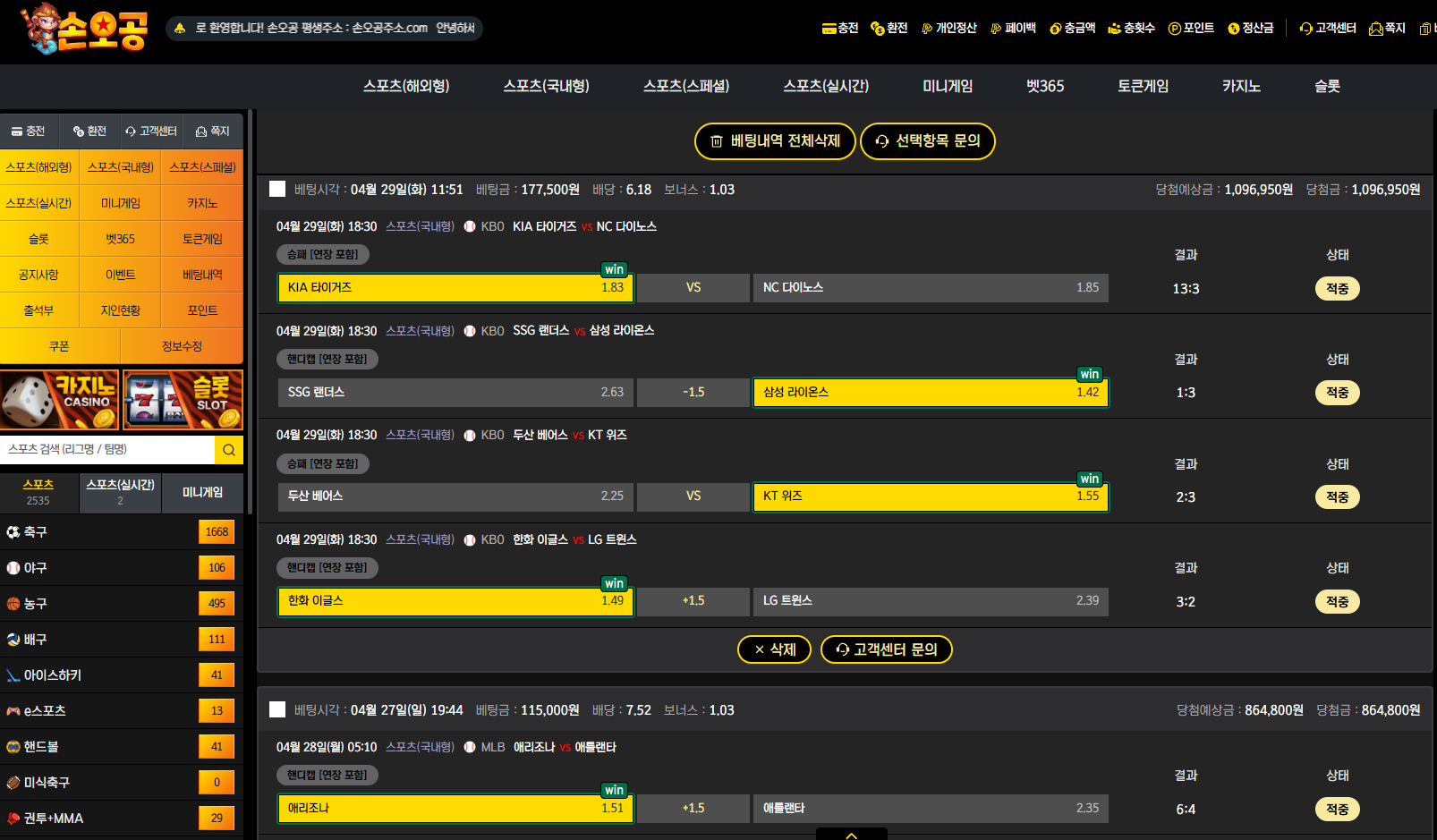Screen dimensions: 1437x840
Task: Open 슬롯 in main navigation
Action: [1328, 86]
